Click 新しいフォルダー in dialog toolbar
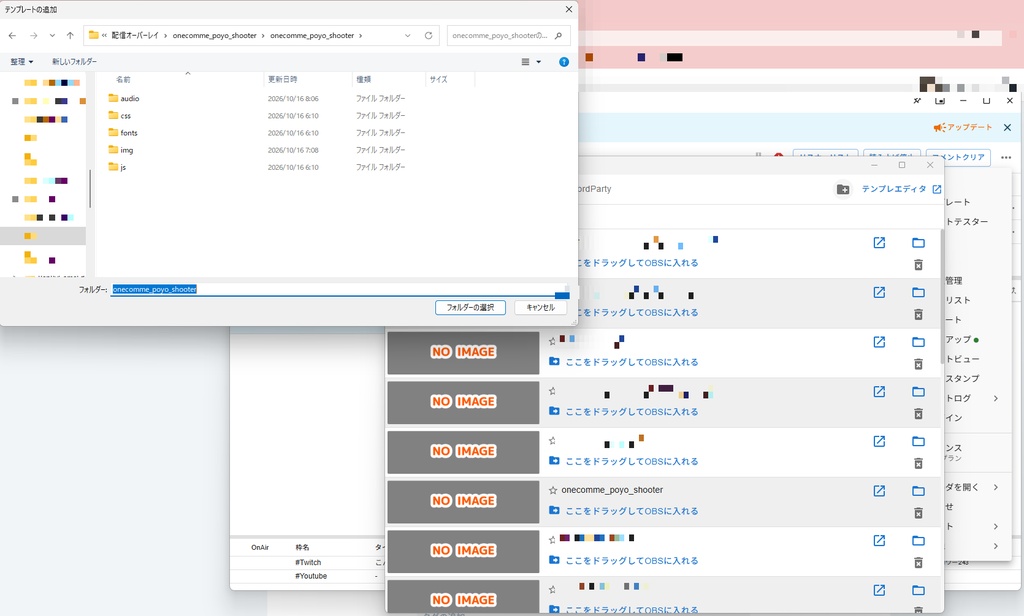1024x616 pixels. [74, 61]
